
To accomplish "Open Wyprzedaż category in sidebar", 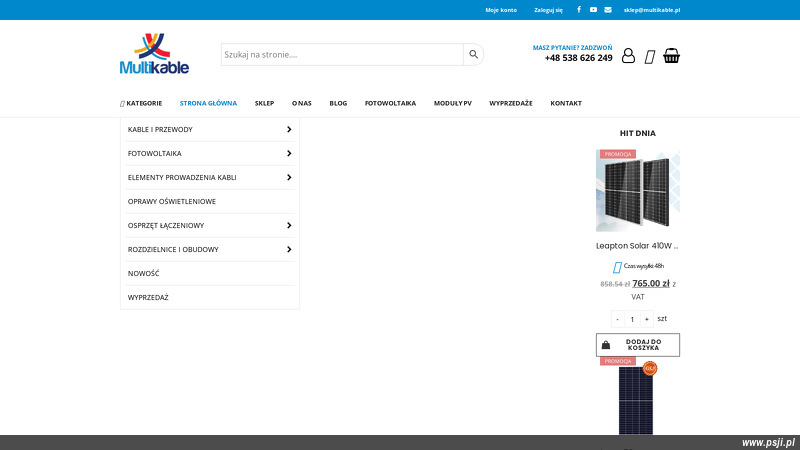I will click(x=148, y=297).
